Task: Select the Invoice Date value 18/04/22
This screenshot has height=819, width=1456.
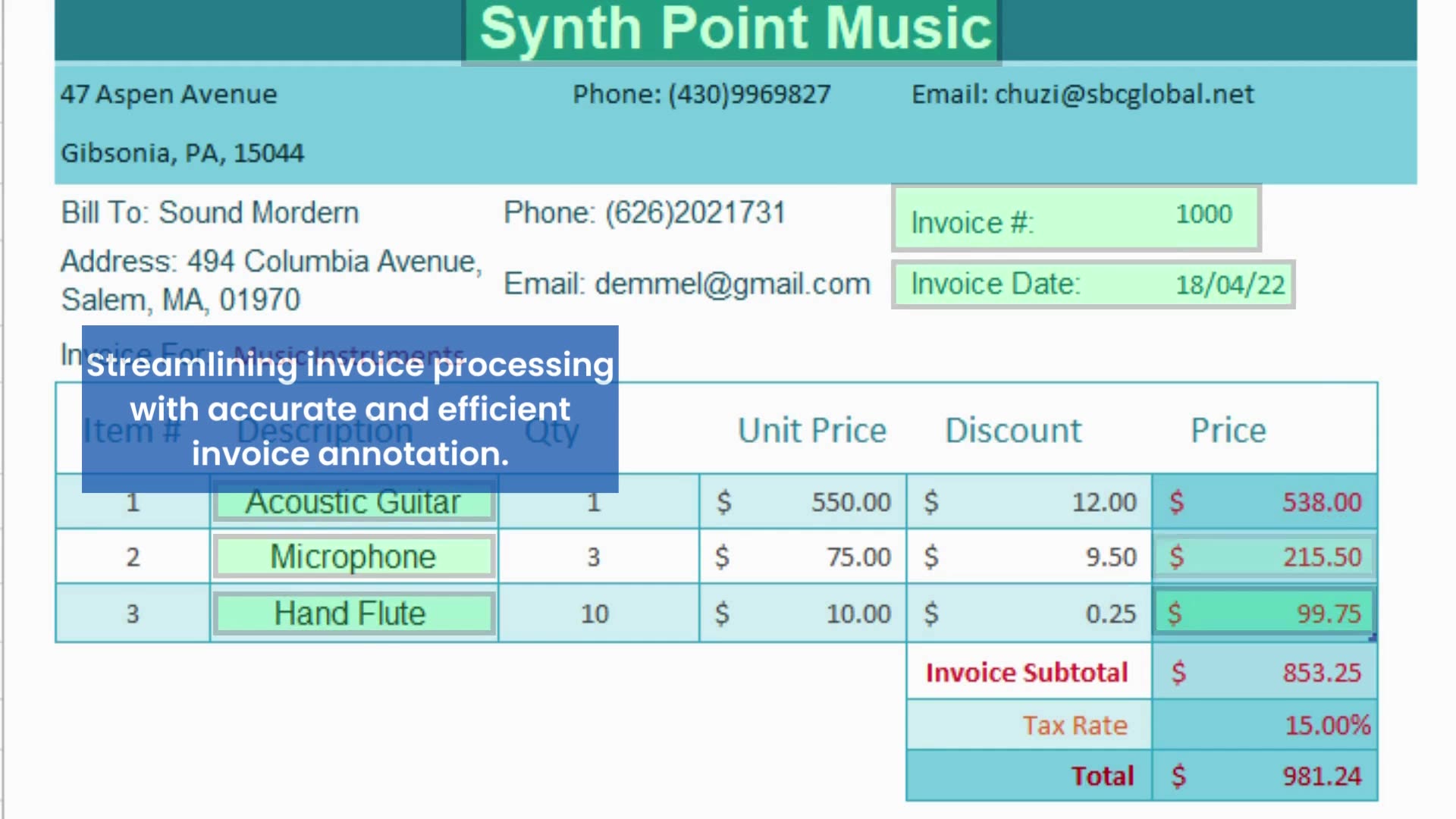Action: 1230,285
